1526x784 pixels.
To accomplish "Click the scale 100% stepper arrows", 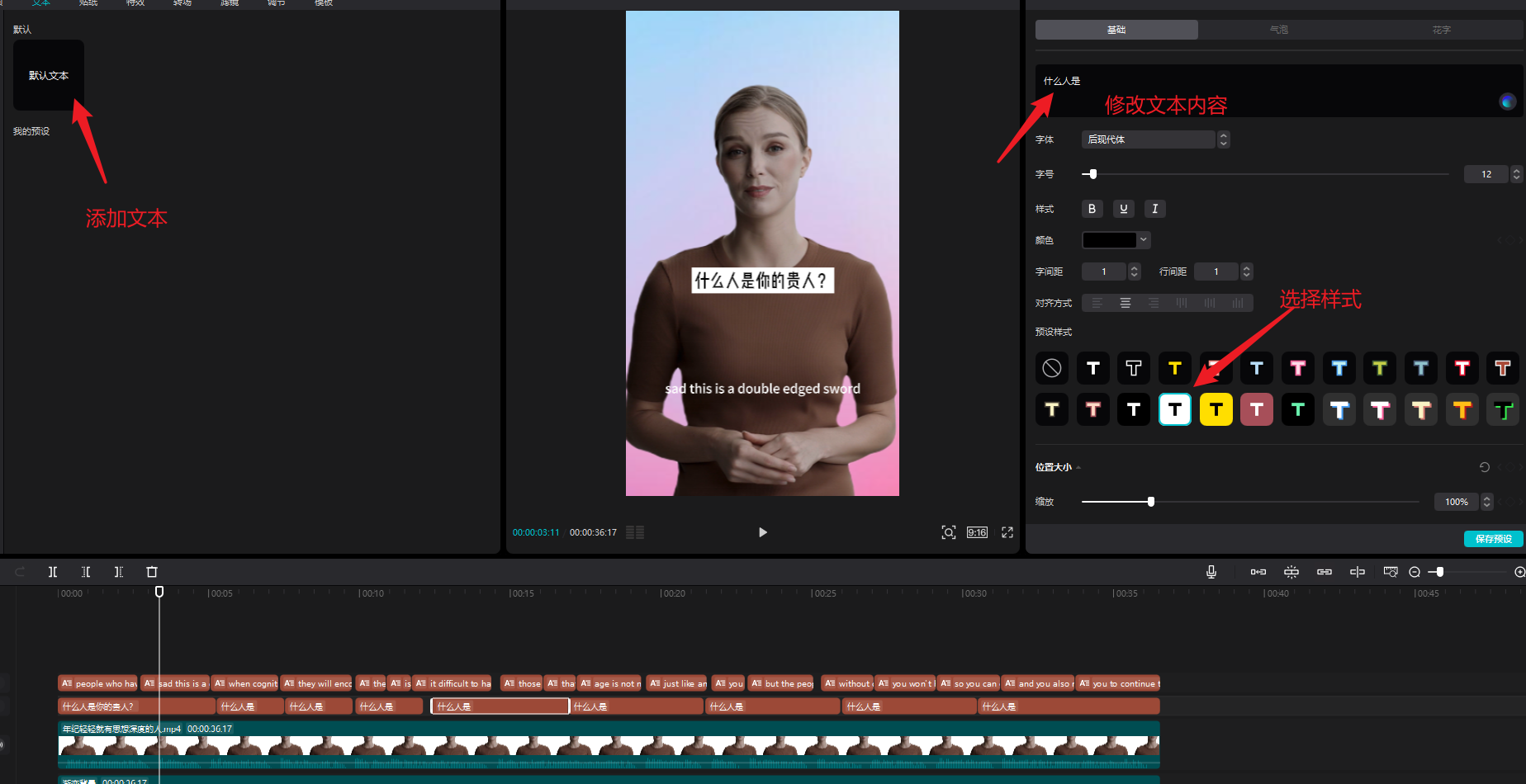I will pos(1487,502).
